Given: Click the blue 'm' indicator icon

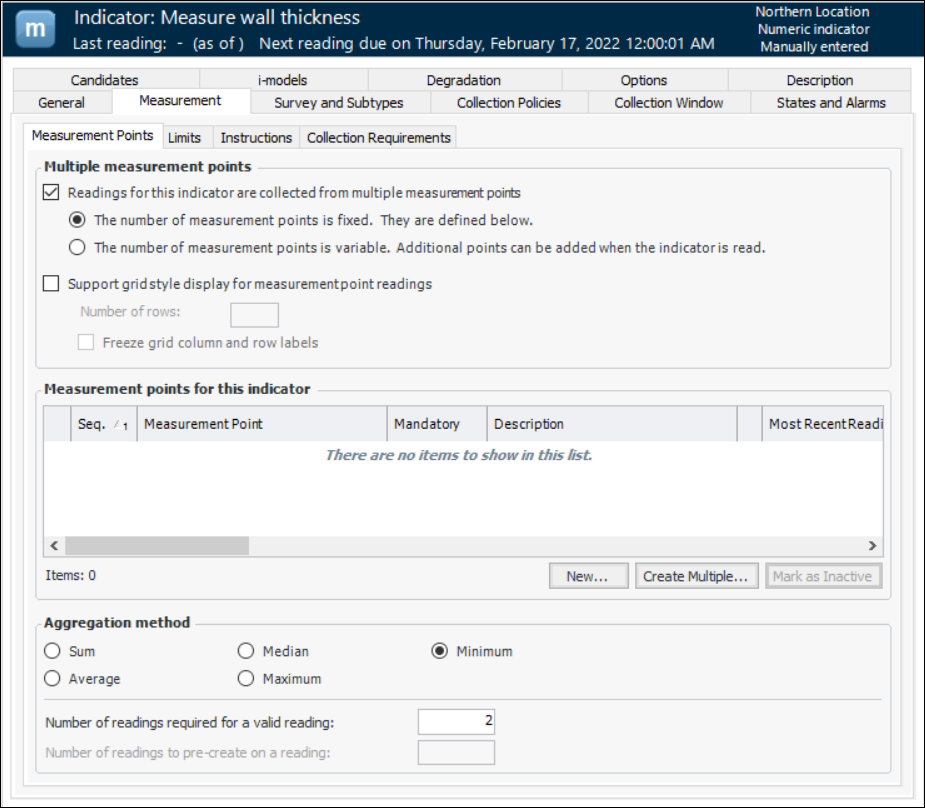Looking at the screenshot, I should click(x=35, y=29).
